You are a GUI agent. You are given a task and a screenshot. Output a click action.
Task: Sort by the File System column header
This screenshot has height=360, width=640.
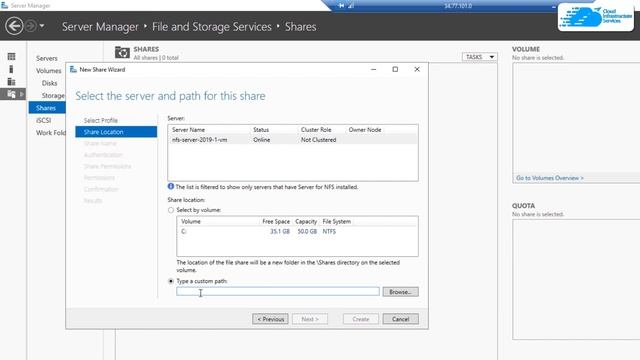336,221
